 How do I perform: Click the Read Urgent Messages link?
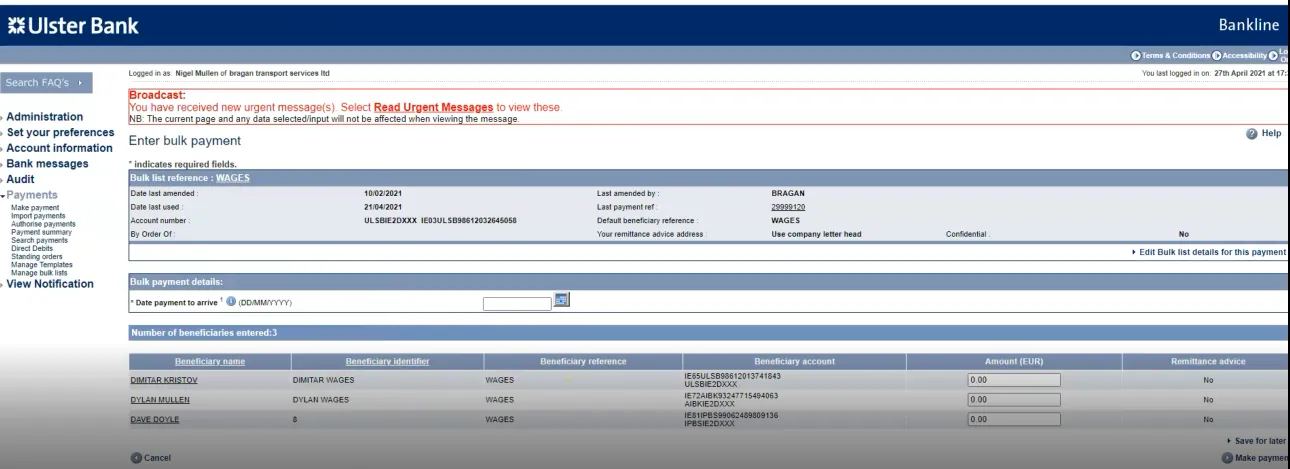click(434, 107)
